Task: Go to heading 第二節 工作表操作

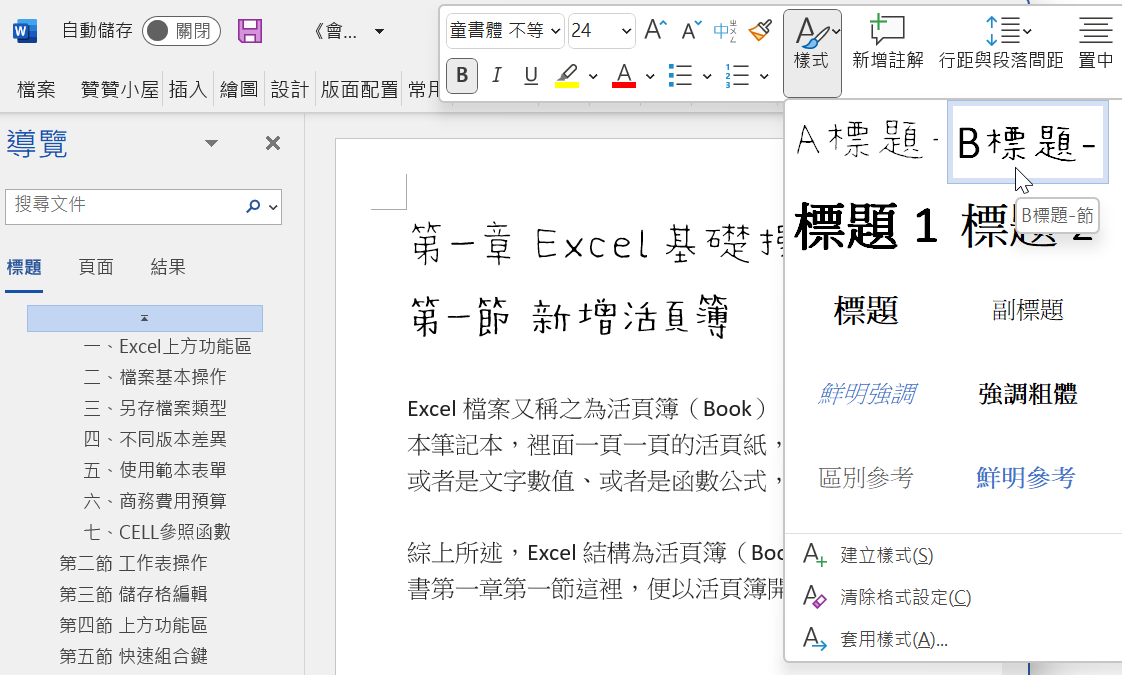Action: click(133, 563)
